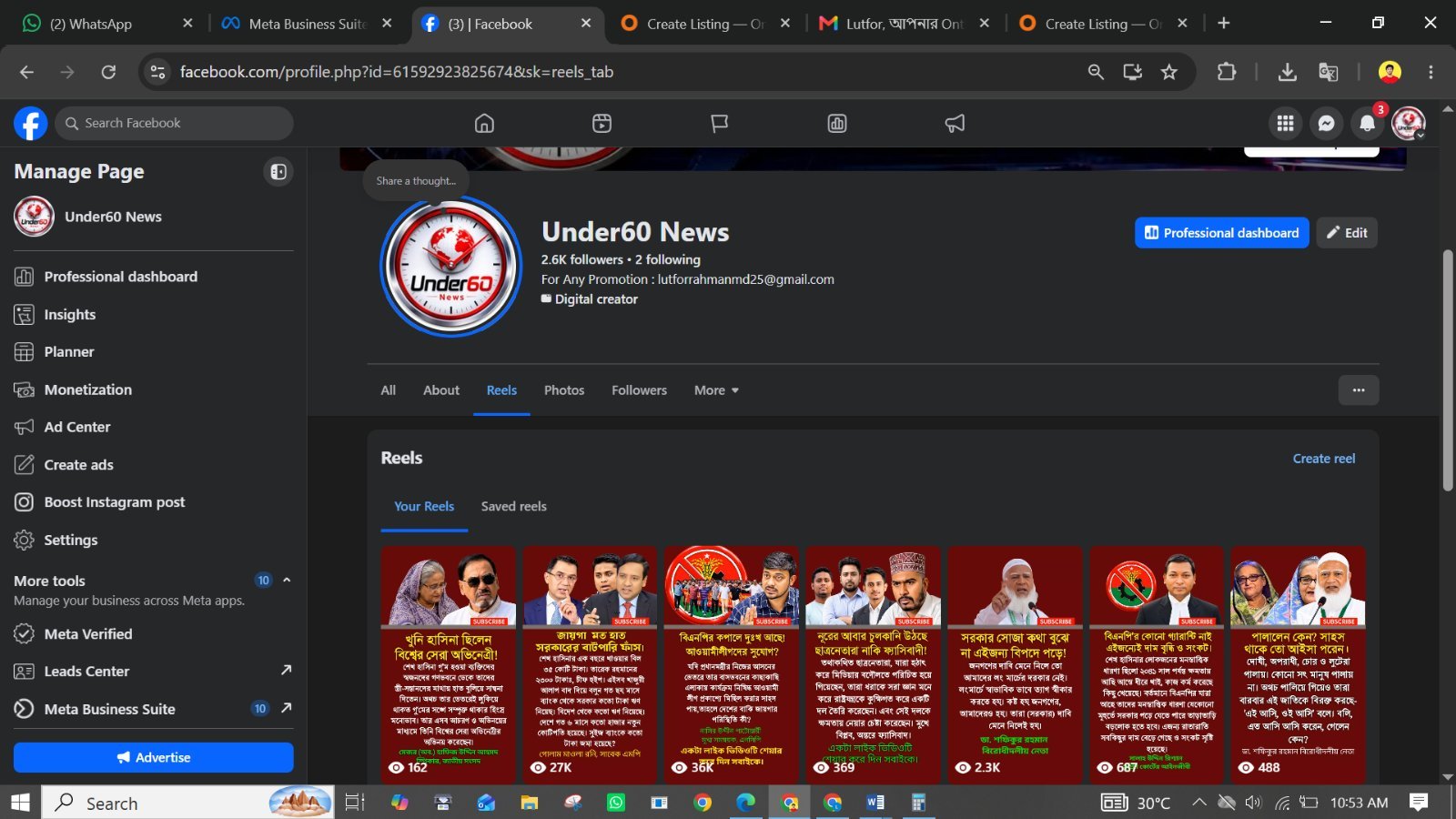The image size is (1456, 819).
Task: Open the reel with 27K views
Action: pyautogui.click(x=590, y=664)
